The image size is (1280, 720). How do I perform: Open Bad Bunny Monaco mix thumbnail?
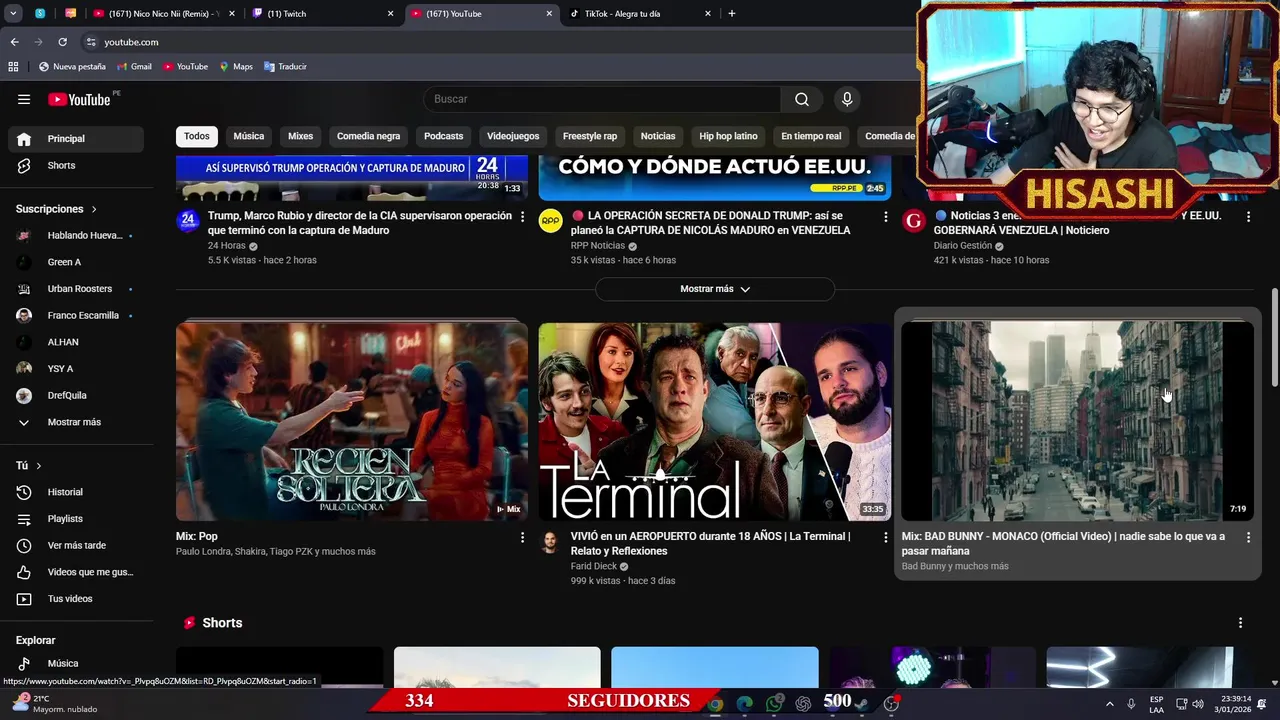[1078, 421]
